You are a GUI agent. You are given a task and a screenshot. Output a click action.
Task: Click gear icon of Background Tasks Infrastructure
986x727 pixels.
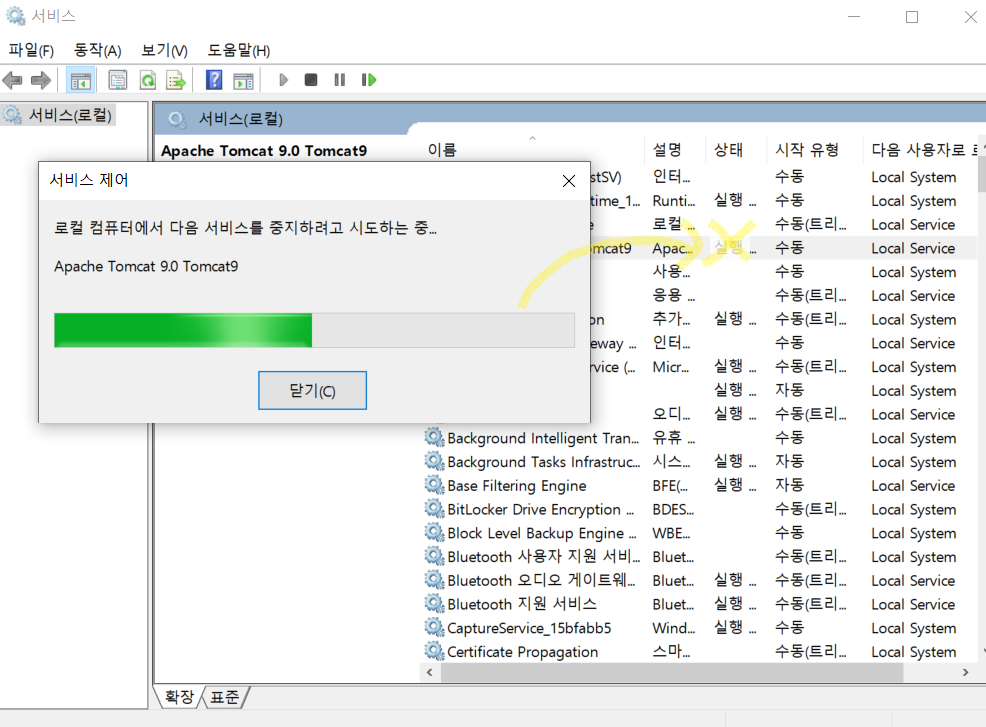pyautogui.click(x=434, y=461)
